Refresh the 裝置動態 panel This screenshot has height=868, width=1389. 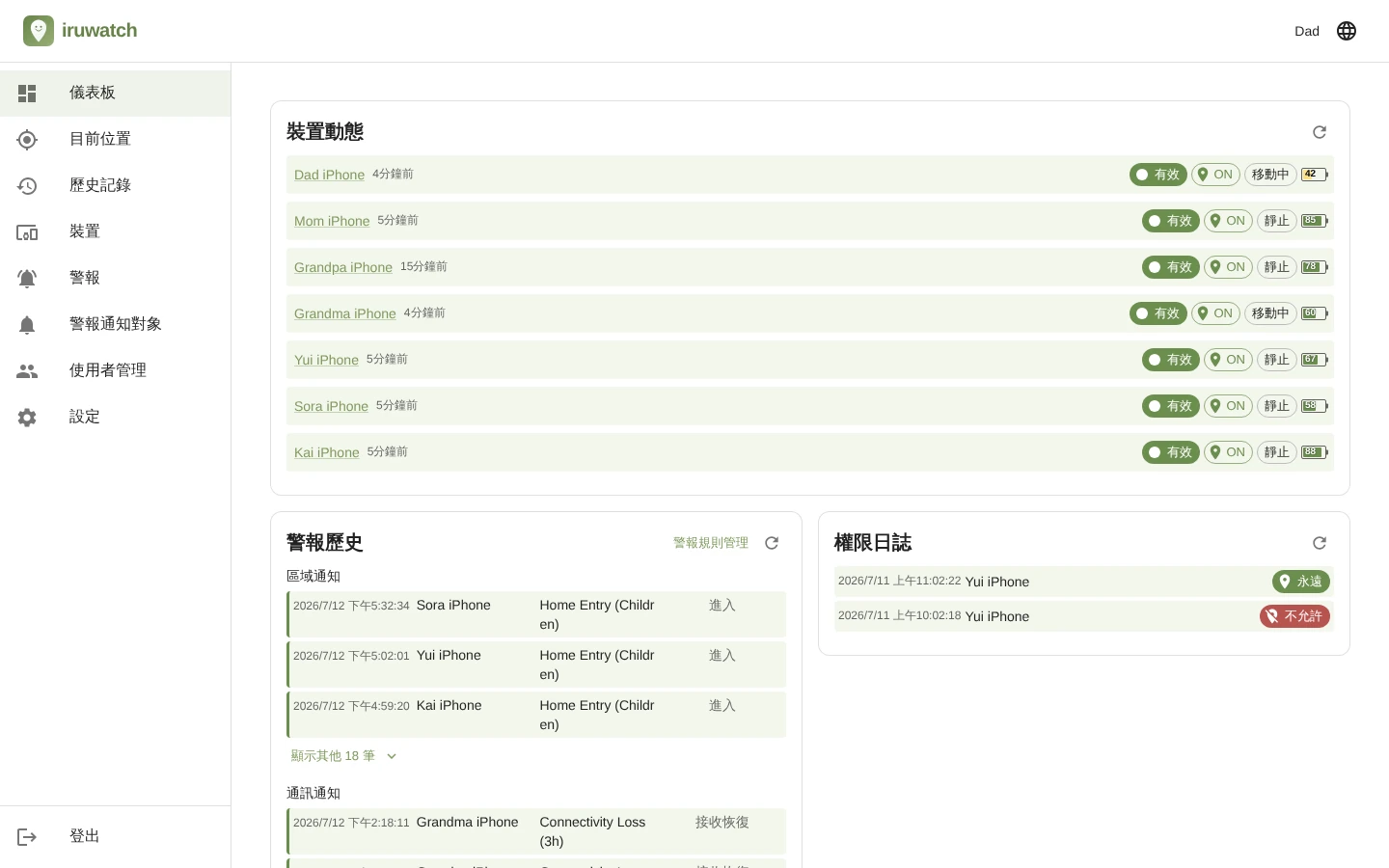[x=1320, y=132]
